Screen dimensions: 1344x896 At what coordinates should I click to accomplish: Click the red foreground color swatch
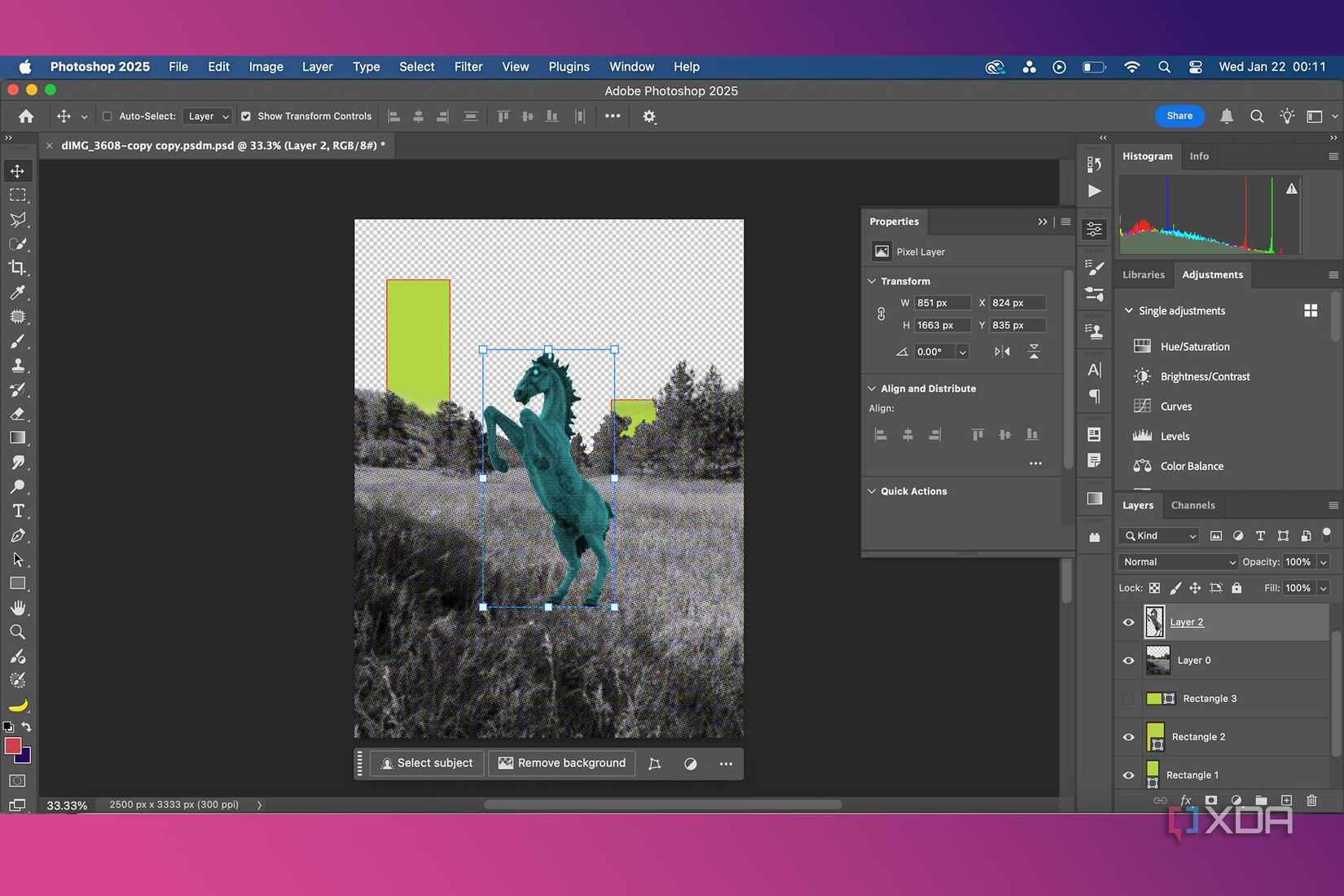tap(11, 744)
